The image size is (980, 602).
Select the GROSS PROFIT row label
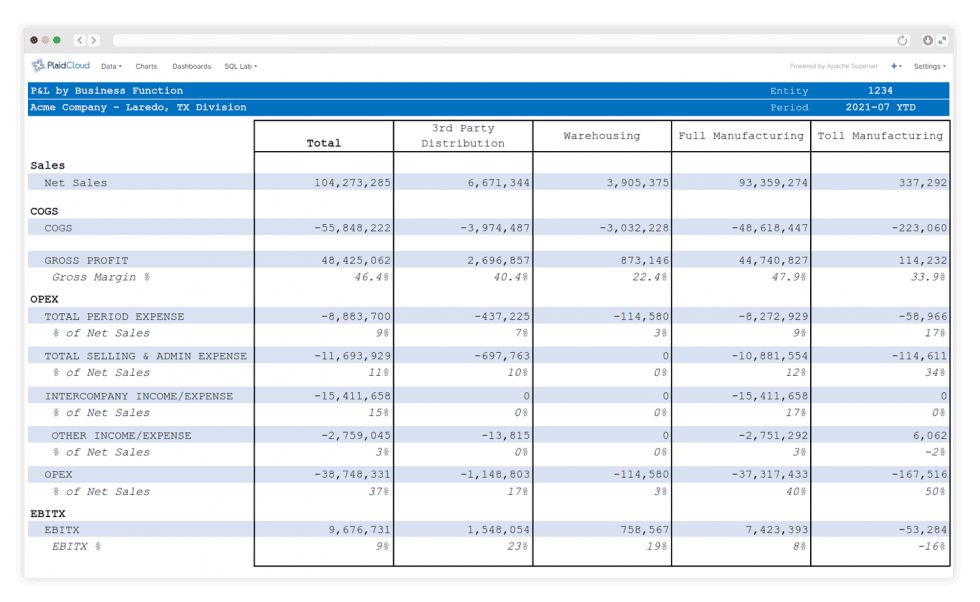click(x=86, y=260)
